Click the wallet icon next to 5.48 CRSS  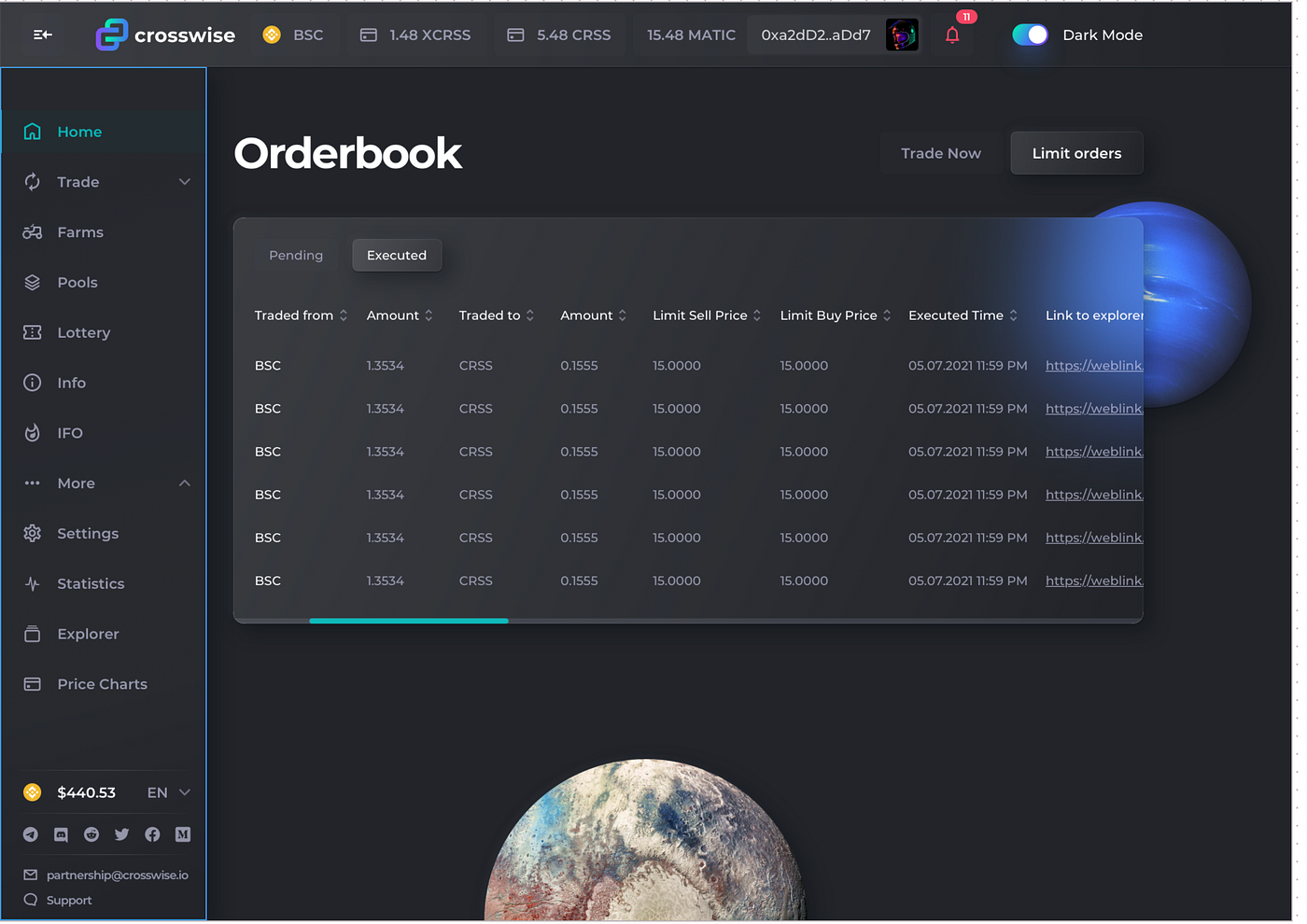[515, 35]
